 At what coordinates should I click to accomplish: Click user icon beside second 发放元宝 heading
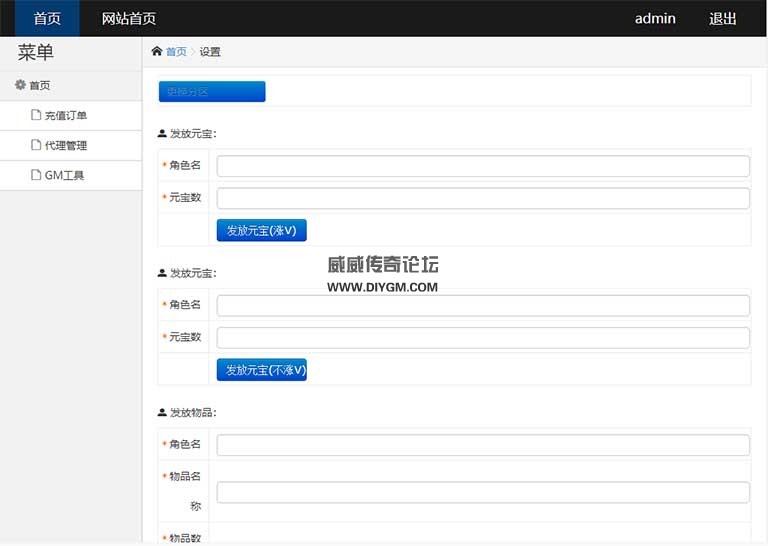click(162, 273)
